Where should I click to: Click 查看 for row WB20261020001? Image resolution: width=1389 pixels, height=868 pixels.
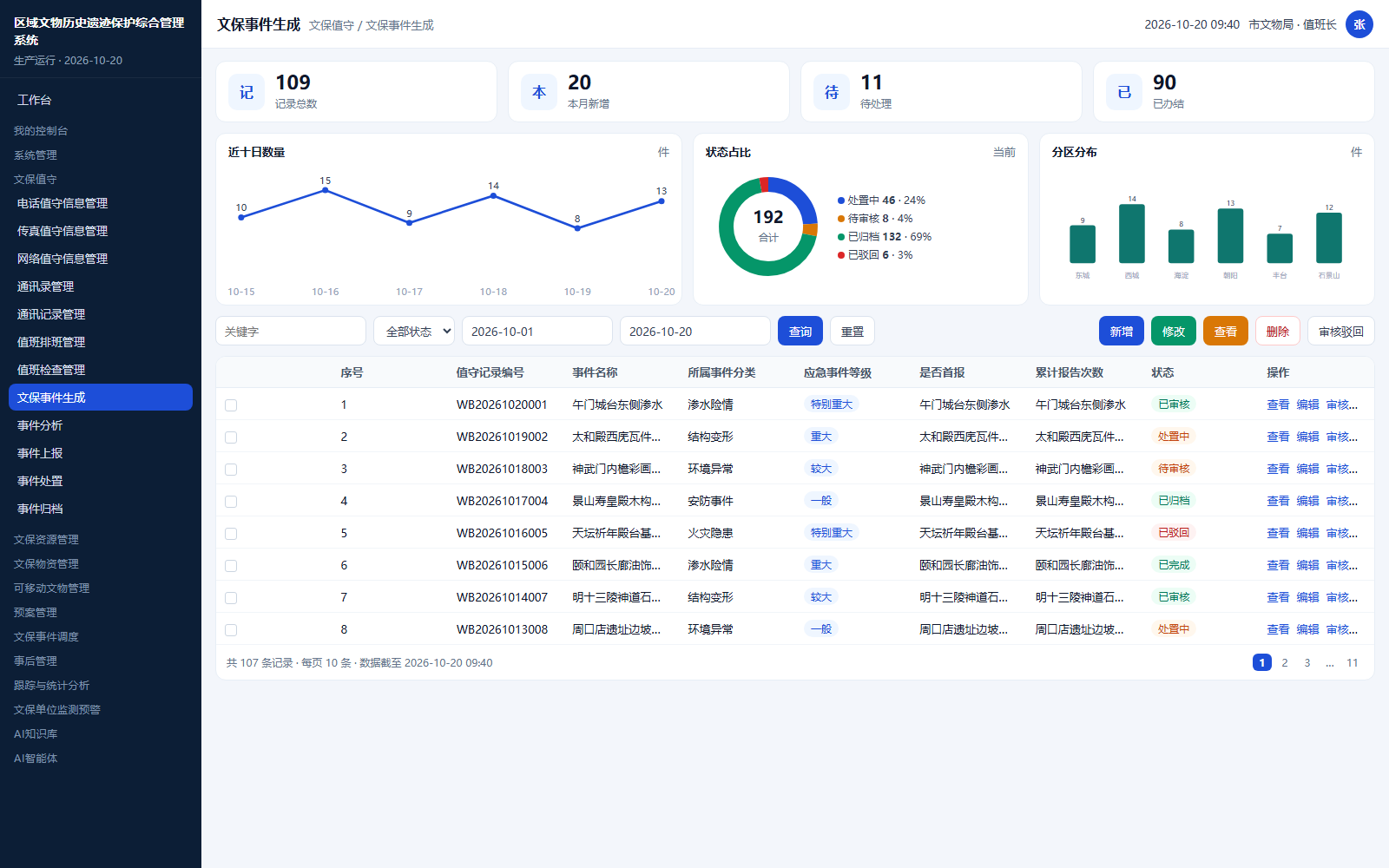[1278, 404]
